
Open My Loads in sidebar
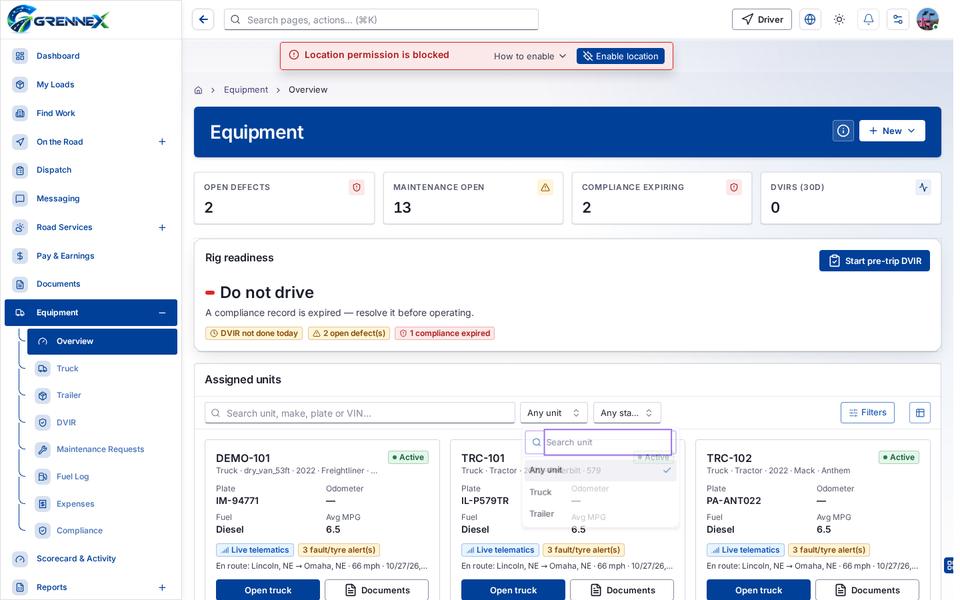55,84
